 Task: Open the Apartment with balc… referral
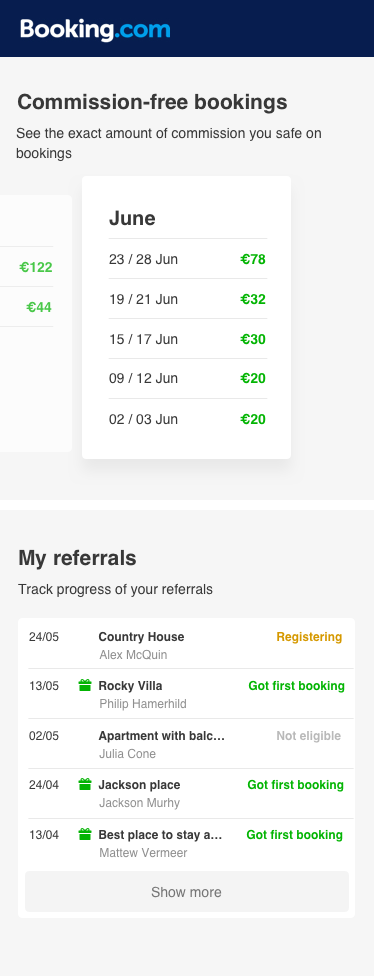pos(186,744)
